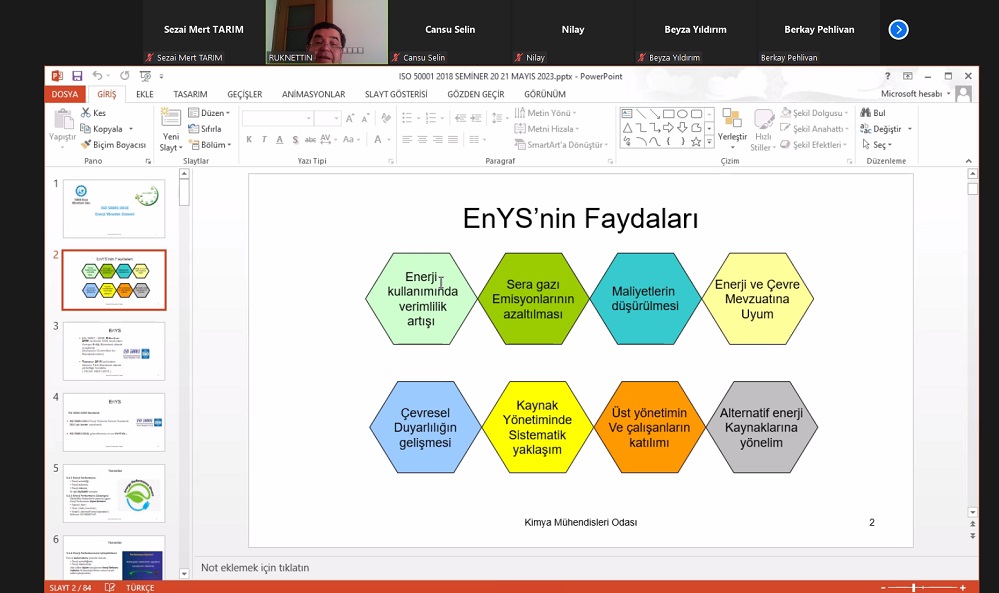Click the Kes (cut) scissors icon
The height and width of the screenshot is (593, 999).
[x=86, y=113]
